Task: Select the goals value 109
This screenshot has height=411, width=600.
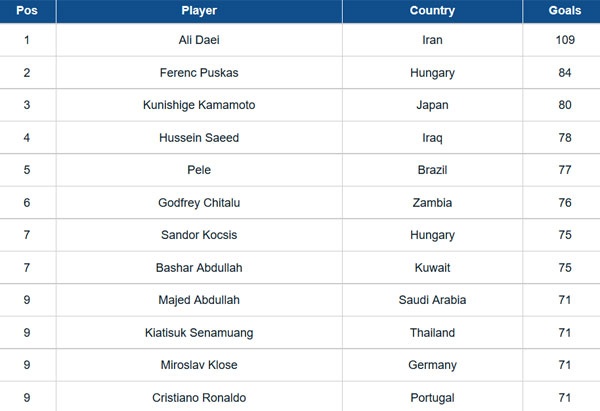Action: (x=565, y=40)
